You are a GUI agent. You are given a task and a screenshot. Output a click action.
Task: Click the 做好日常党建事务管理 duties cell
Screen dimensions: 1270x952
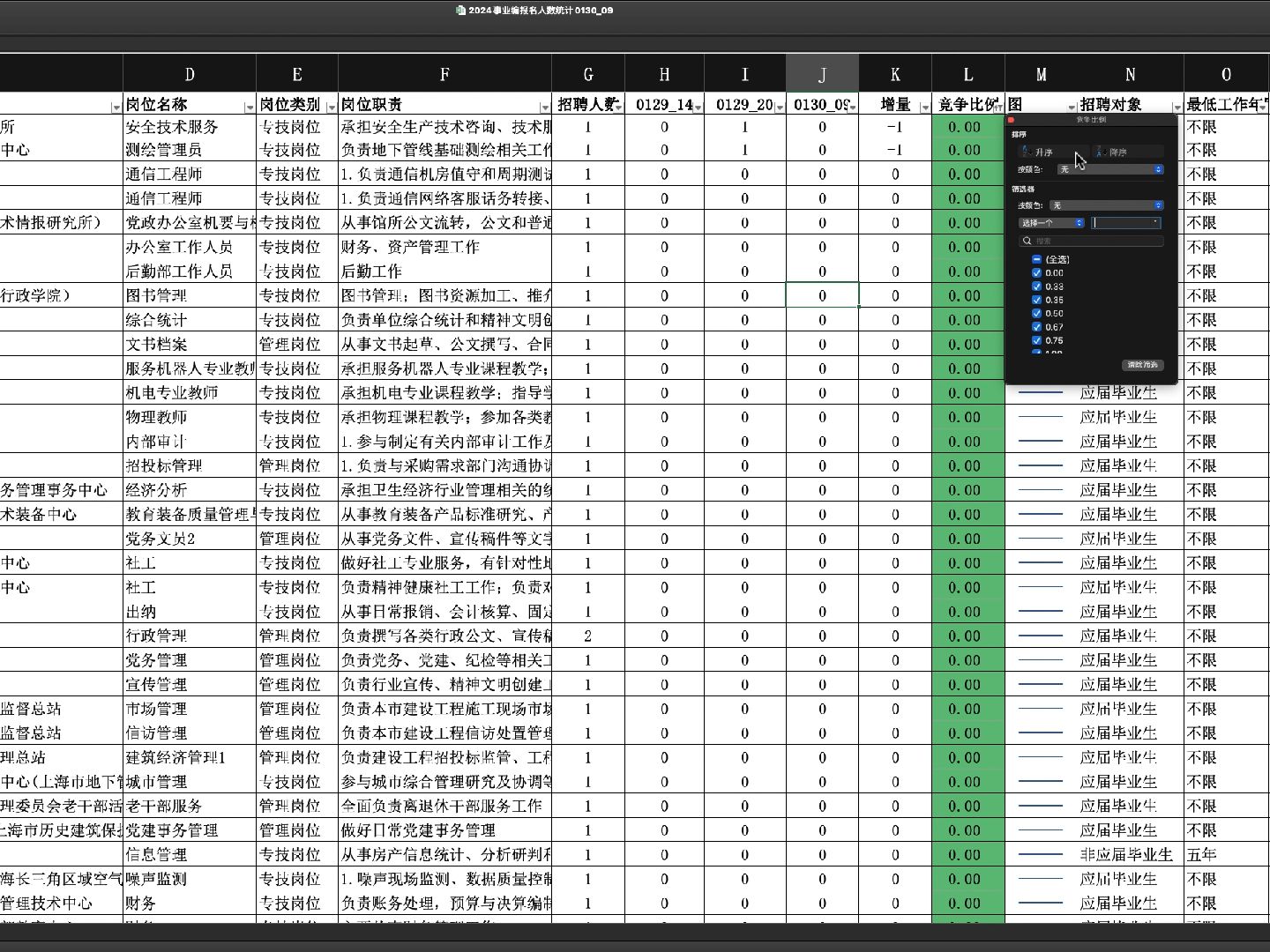pyautogui.click(x=444, y=830)
